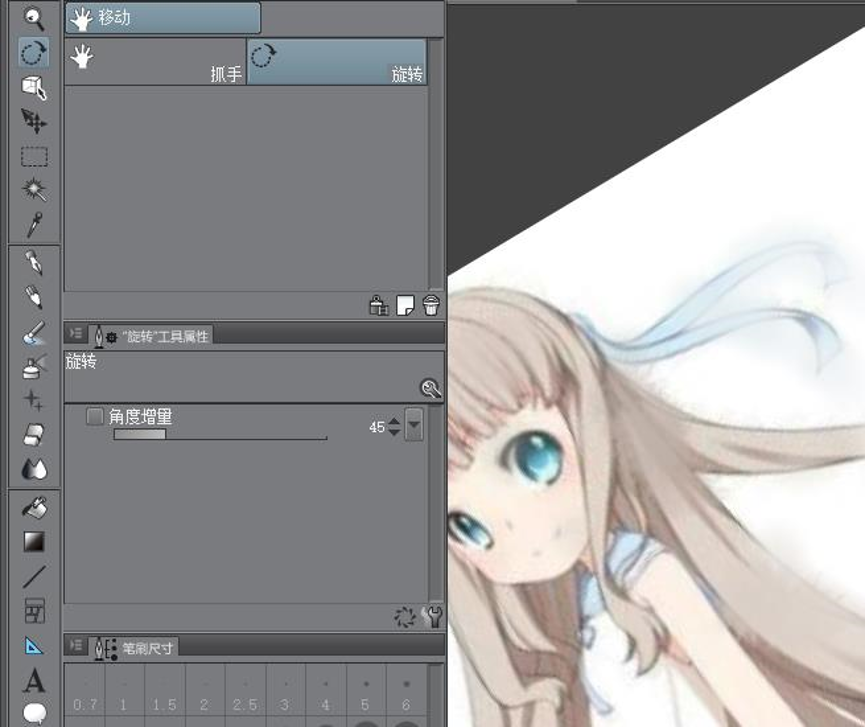The image size is (865, 727).
Task: Select the Operation object cube tool
Action: coord(34,88)
